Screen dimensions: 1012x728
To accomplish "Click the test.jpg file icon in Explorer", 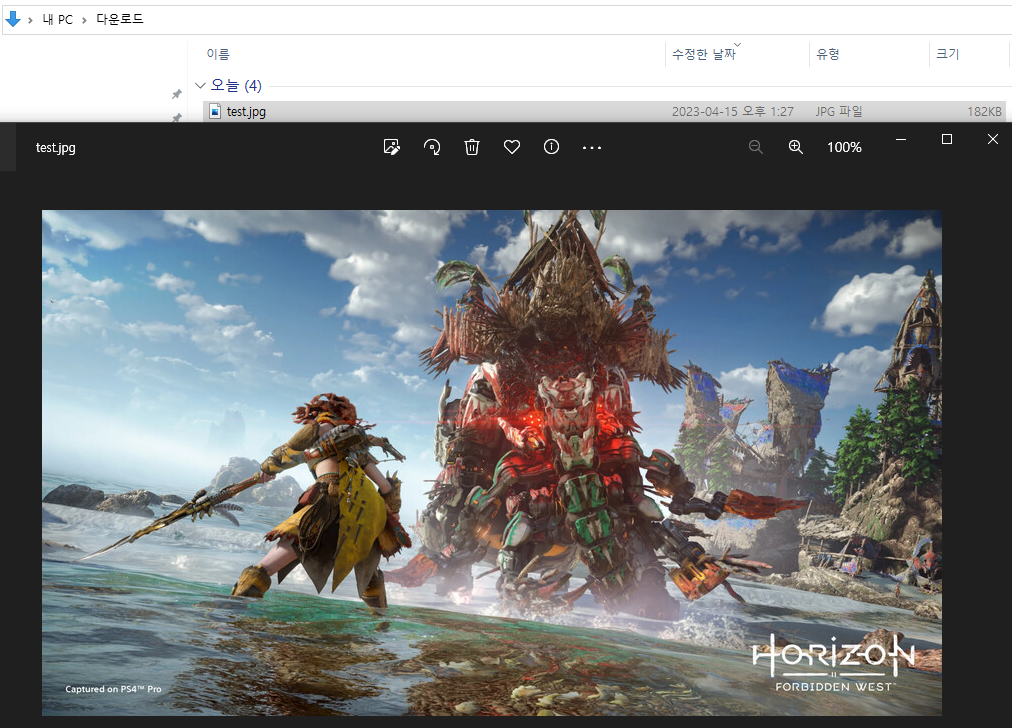I will point(216,112).
